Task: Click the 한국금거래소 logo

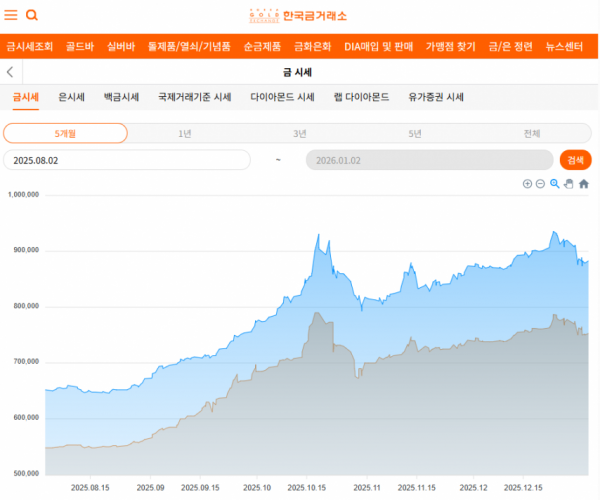Action: [298, 15]
